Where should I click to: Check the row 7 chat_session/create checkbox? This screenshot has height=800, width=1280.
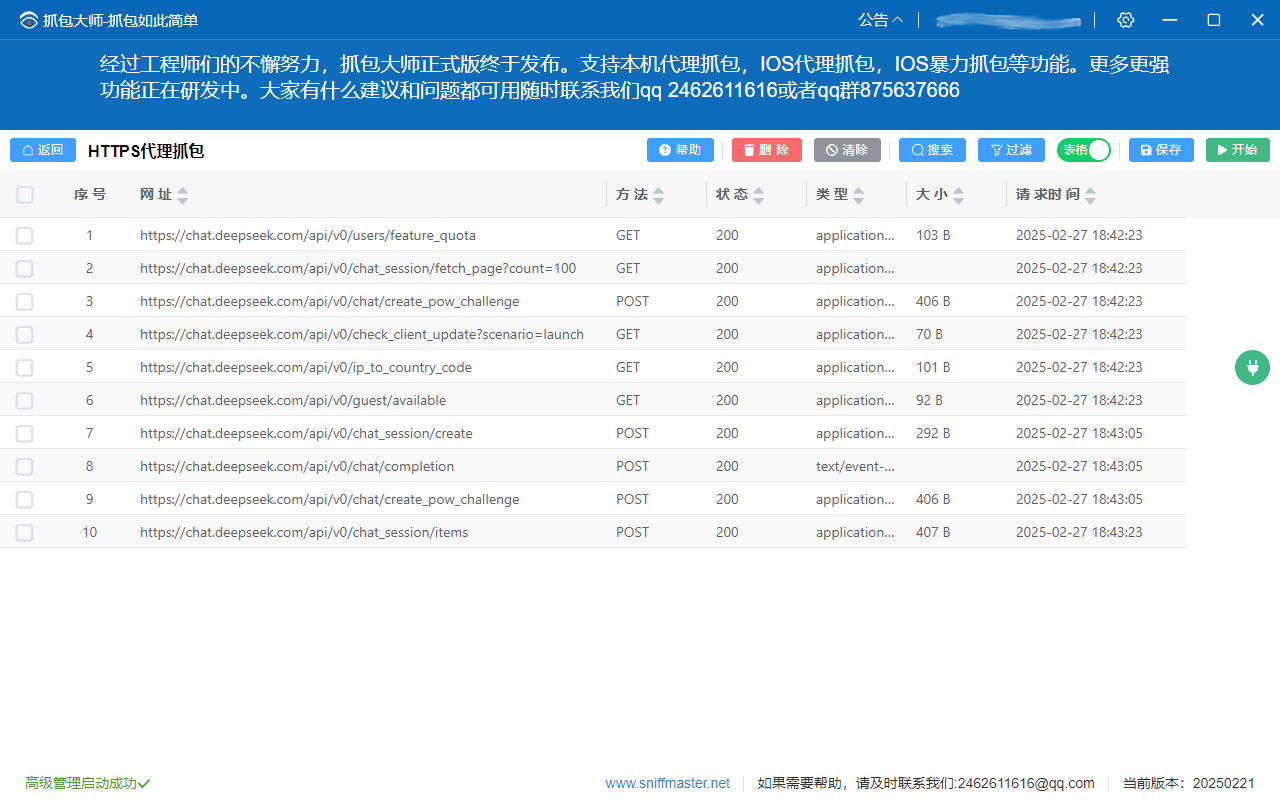click(x=25, y=434)
